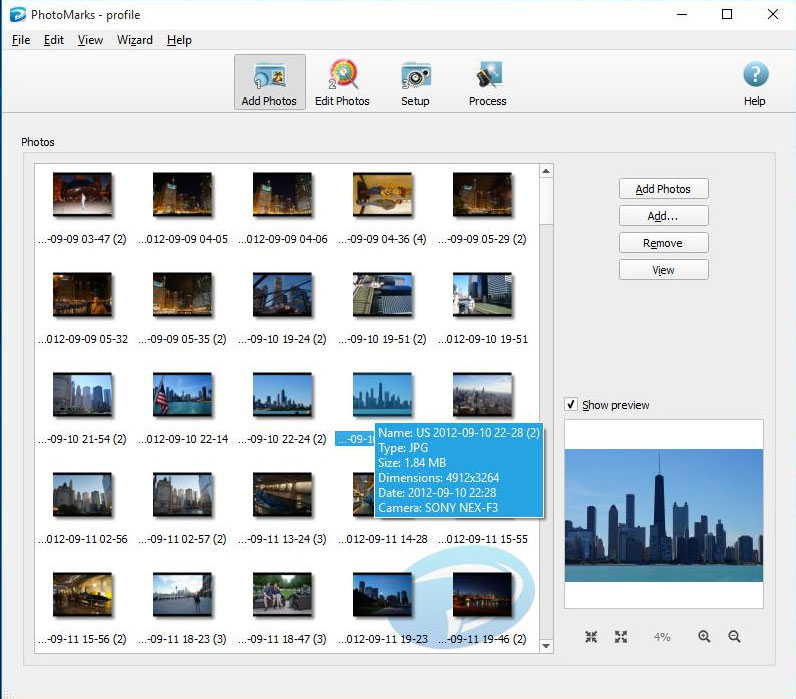The height and width of the screenshot is (699, 796).
Task: Click the fit-to-window preview icon
Action: click(591, 637)
